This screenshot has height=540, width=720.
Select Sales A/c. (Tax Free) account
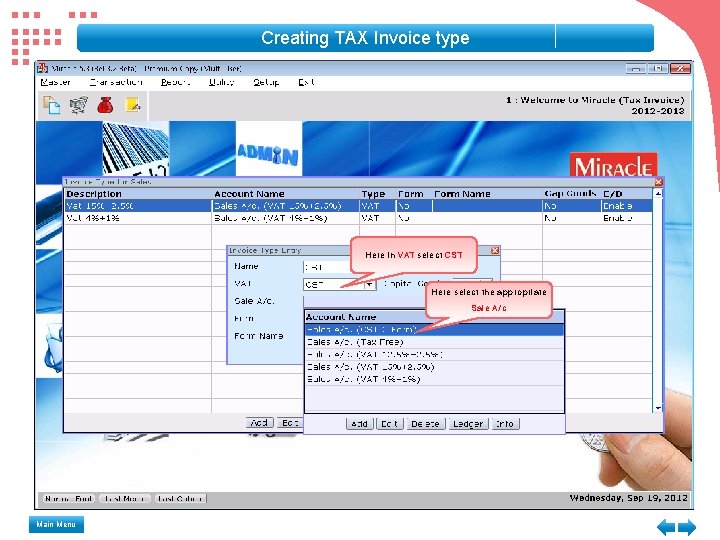(x=434, y=342)
